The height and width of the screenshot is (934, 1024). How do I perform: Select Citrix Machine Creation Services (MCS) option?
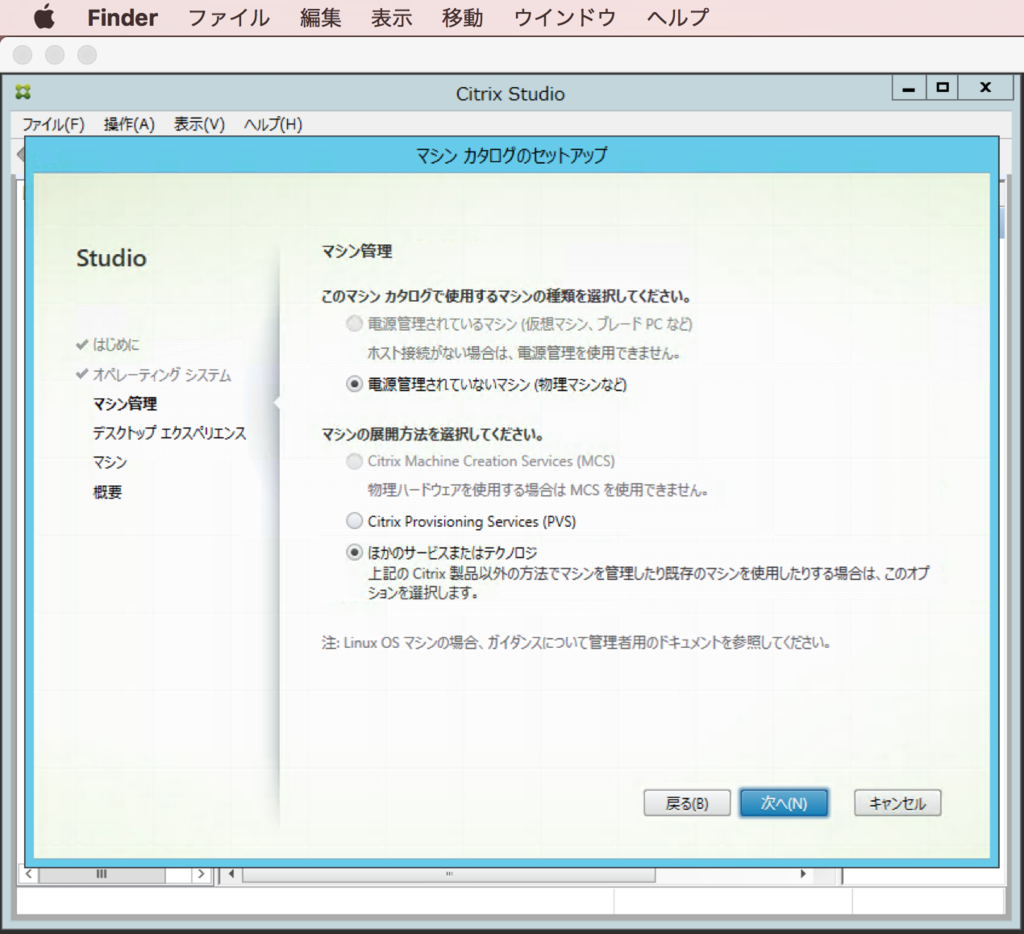(x=354, y=461)
